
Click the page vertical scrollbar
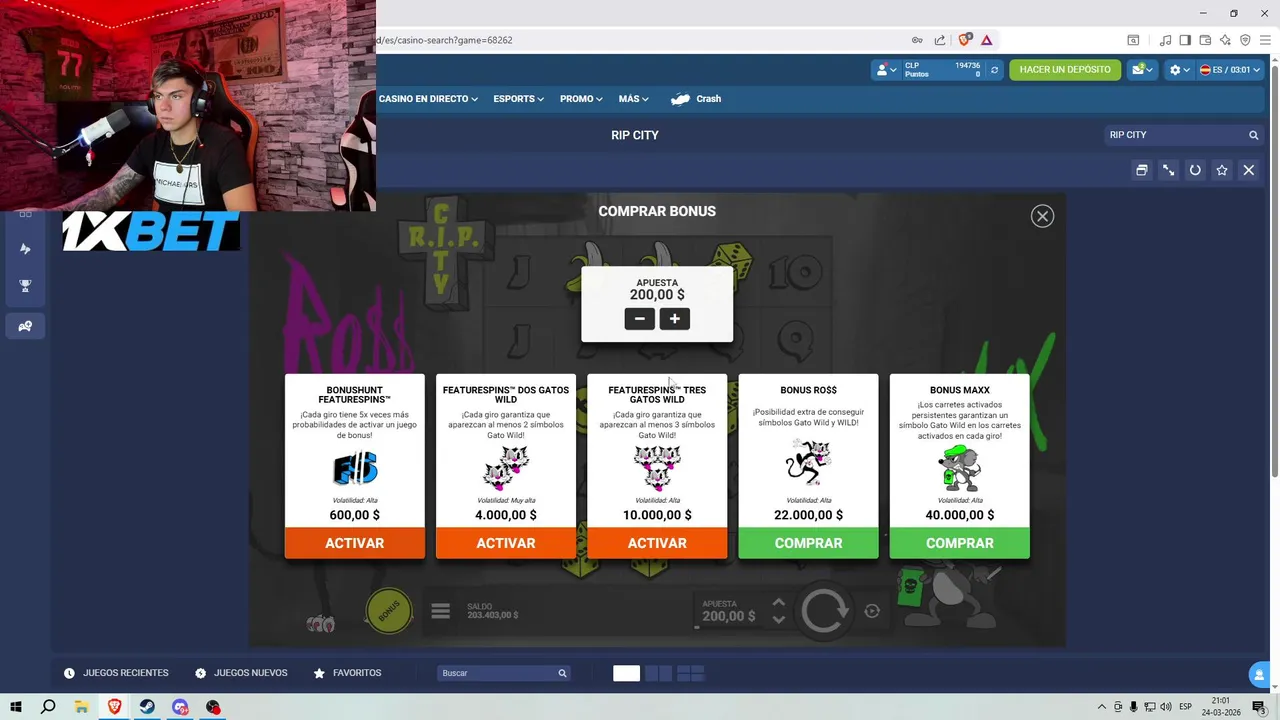[1274, 271]
